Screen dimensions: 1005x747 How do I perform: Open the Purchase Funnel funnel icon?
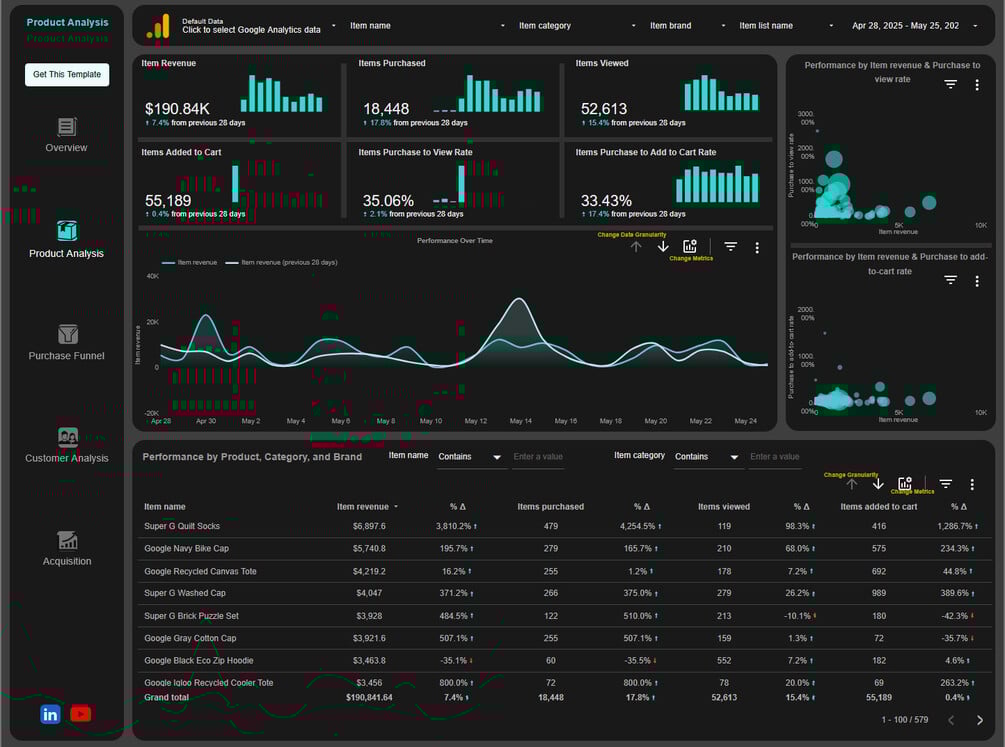pos(67,334)
